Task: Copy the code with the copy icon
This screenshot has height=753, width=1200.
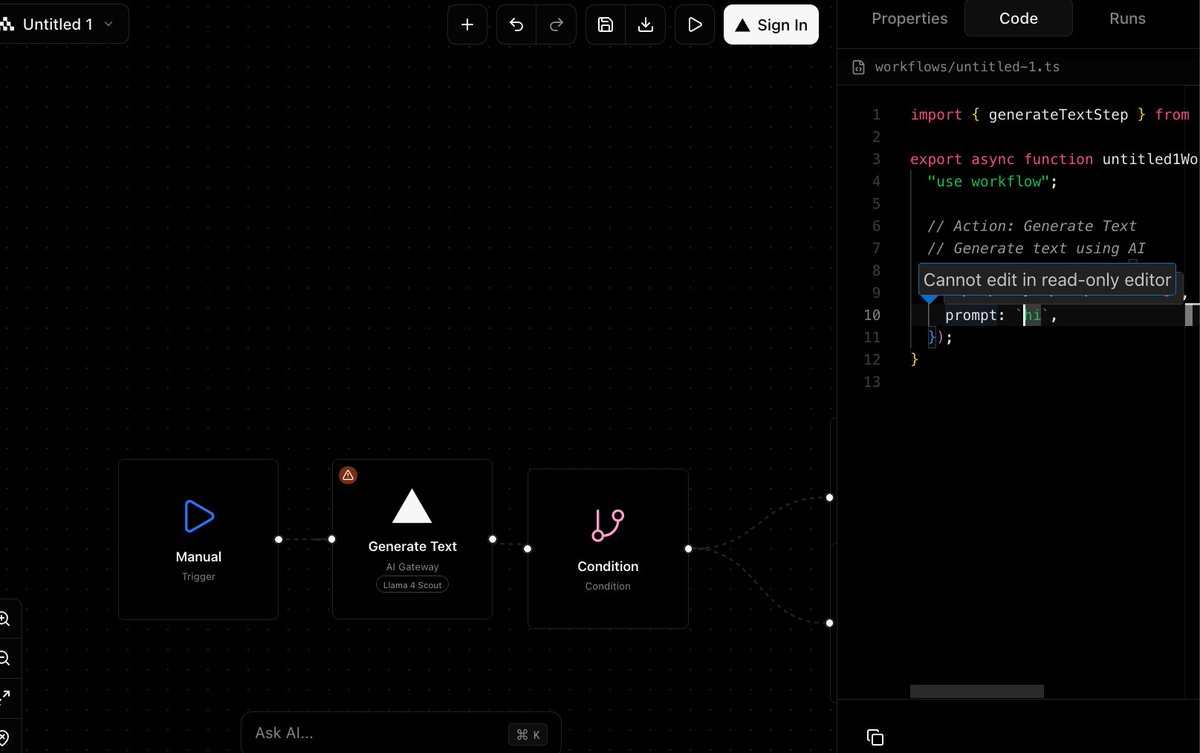Action: pos(875,737)
